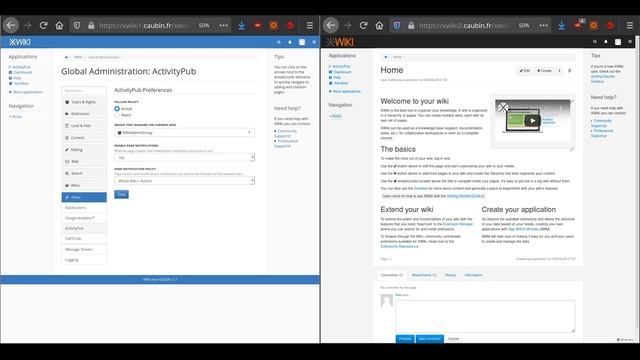Click Save in ActivityPub Preferences

coord(121,194)
